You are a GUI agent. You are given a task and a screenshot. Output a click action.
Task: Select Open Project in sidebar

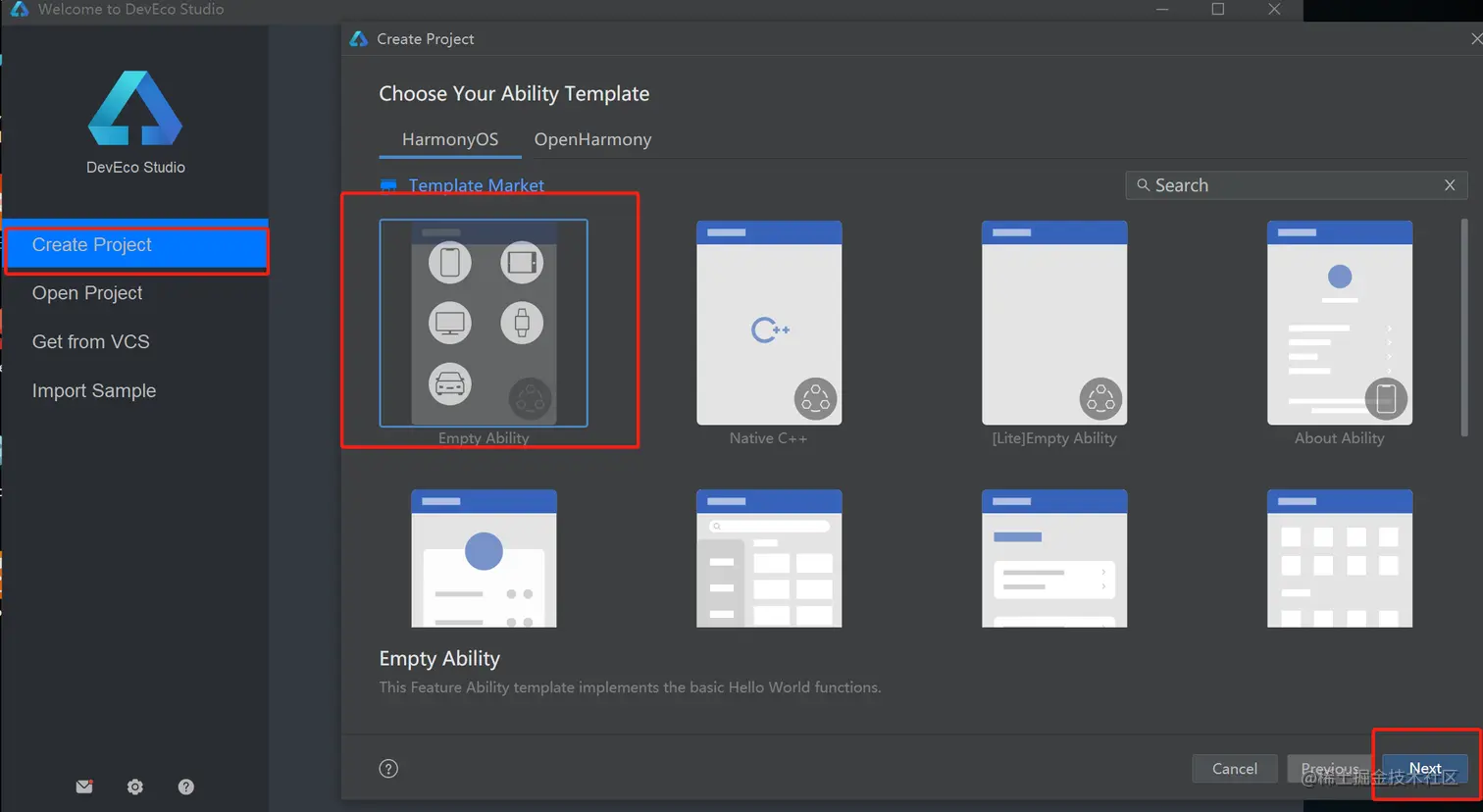point(87,293)
